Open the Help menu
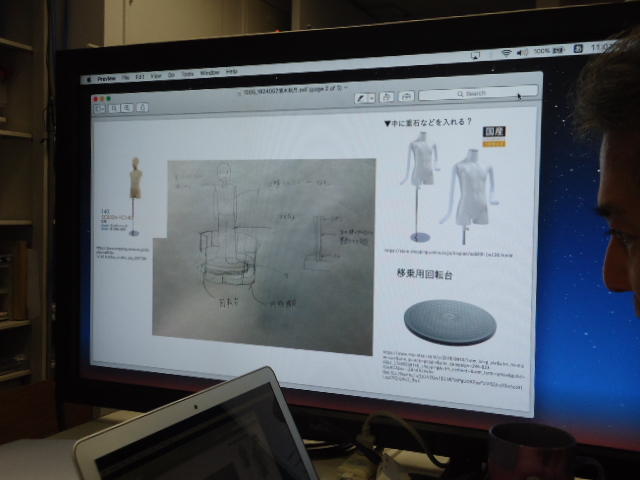Image resolution: width=640 pixels, height=480 pixels. [x=232, y=72]
